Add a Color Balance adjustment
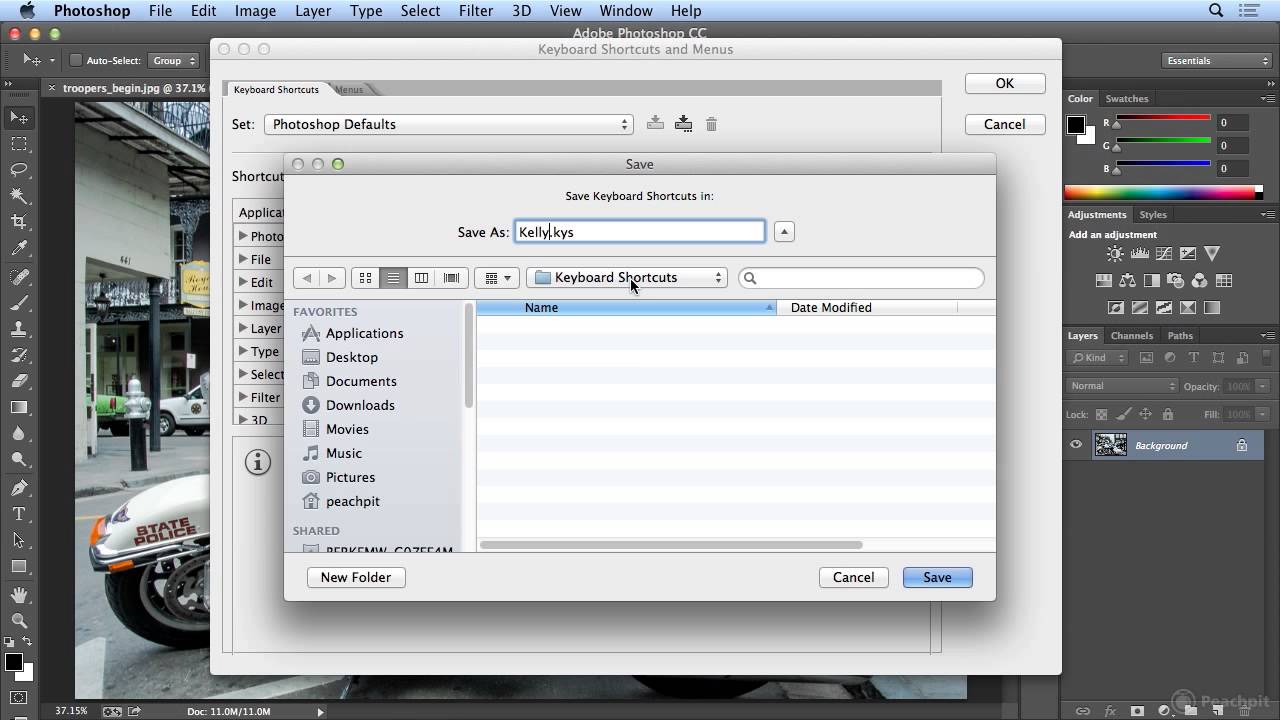Screen dimensions: 1280x720 pyautogui.click(x=1128, y=281)
